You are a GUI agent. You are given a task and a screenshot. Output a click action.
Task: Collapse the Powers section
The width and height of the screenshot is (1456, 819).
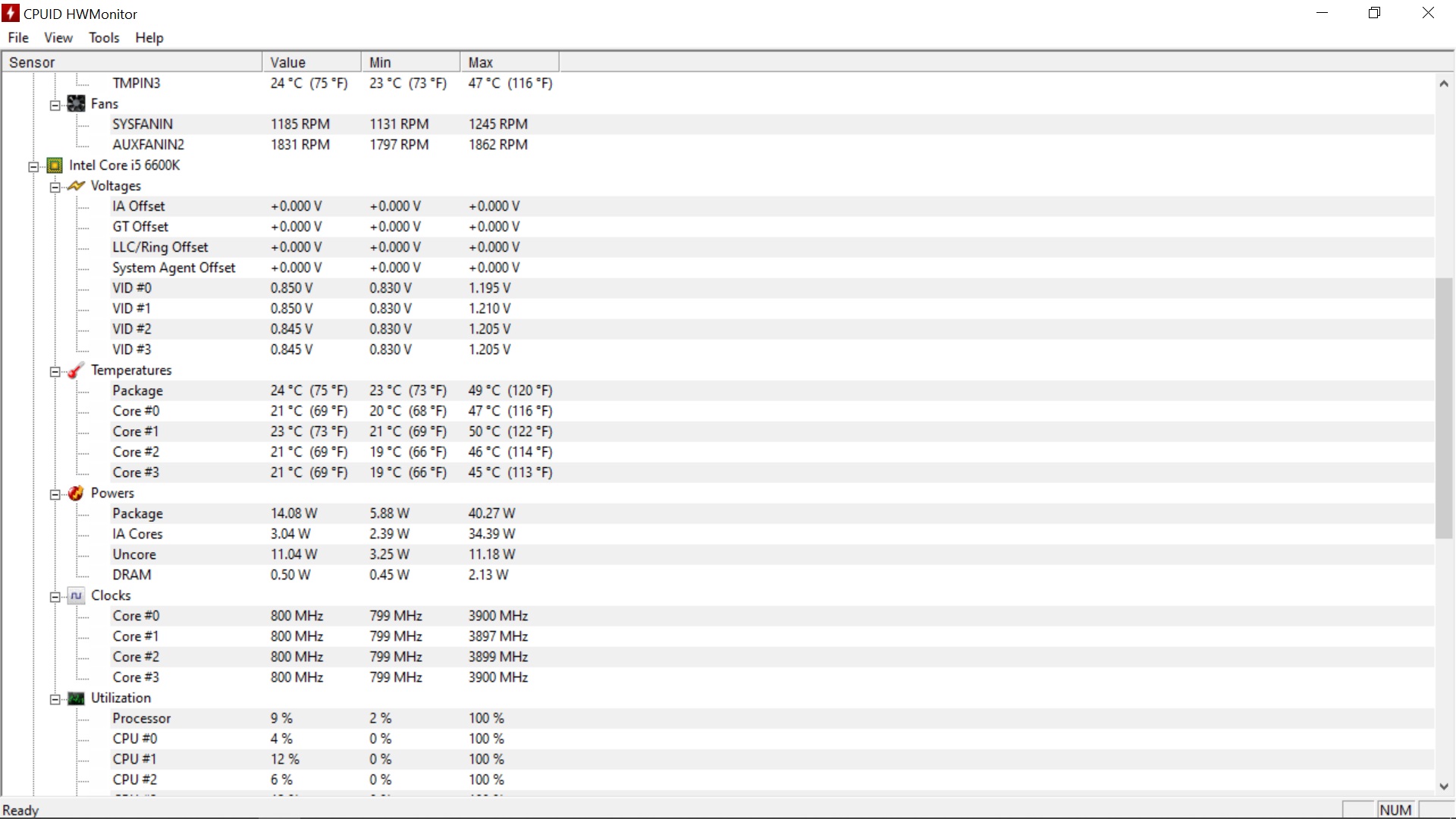(x=55, y=494)
